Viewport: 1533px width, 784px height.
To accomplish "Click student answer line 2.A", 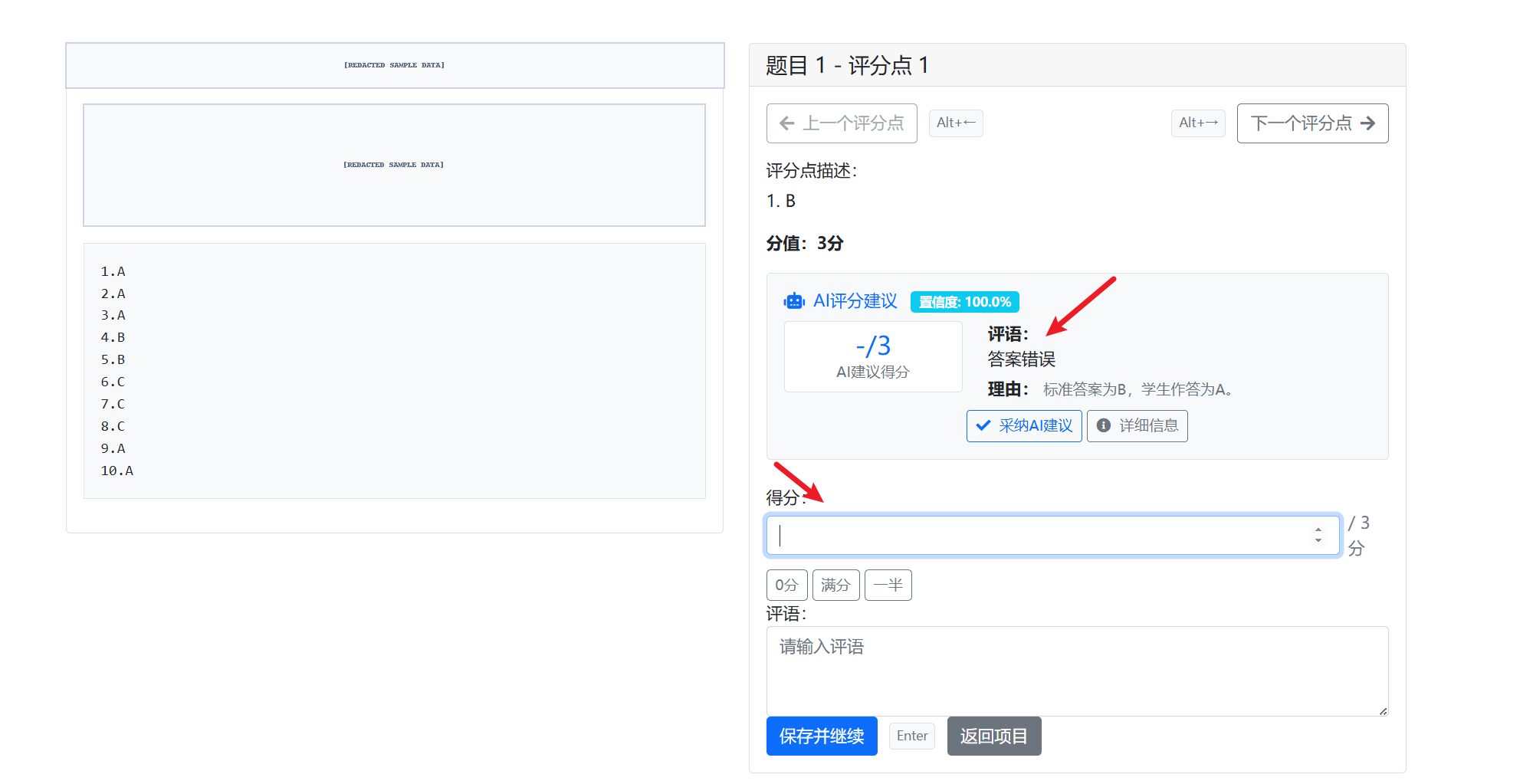I will (113, 294).
